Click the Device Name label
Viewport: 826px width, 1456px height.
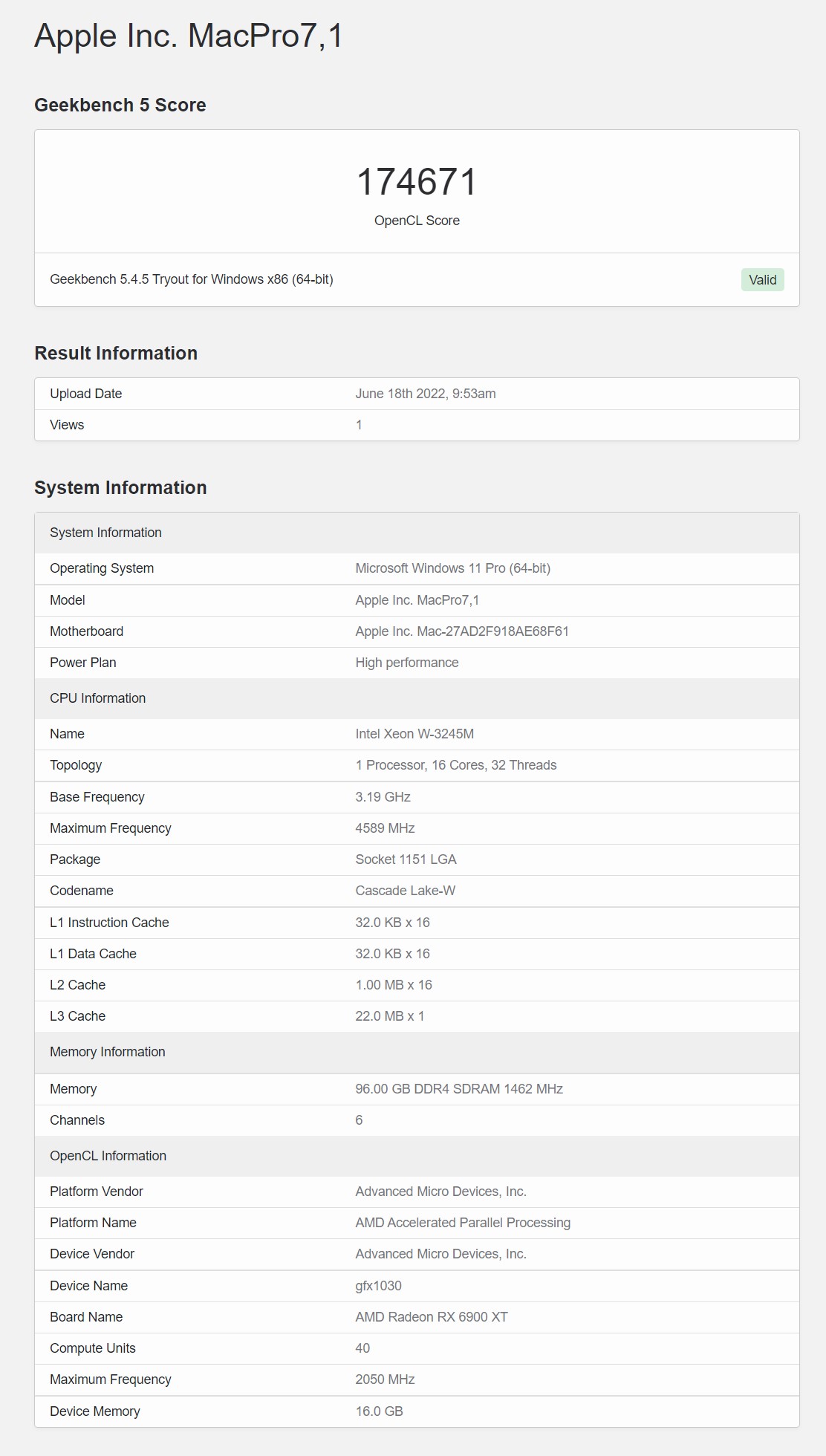89,1286
